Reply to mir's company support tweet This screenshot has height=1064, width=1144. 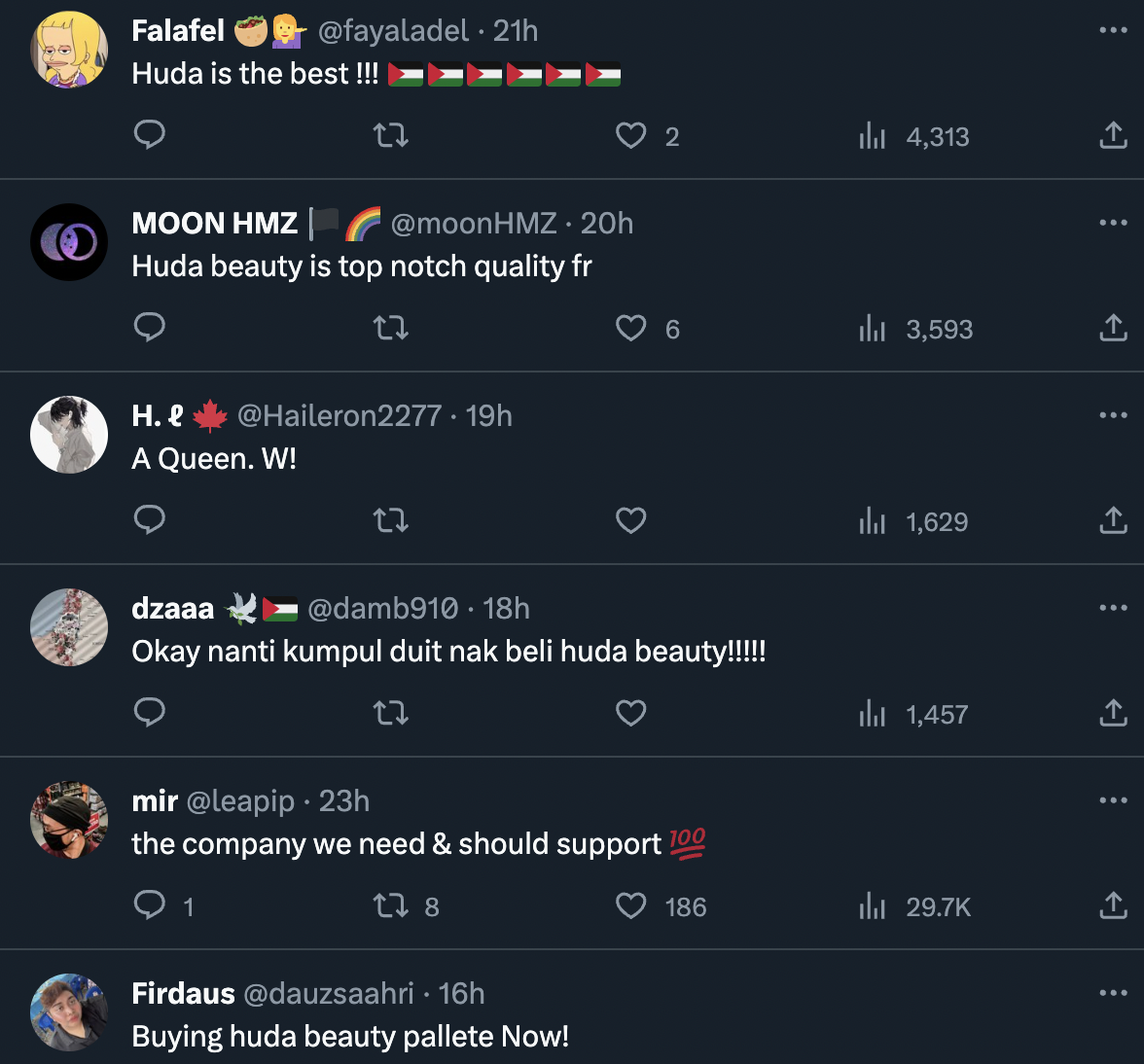click(149, 905)
